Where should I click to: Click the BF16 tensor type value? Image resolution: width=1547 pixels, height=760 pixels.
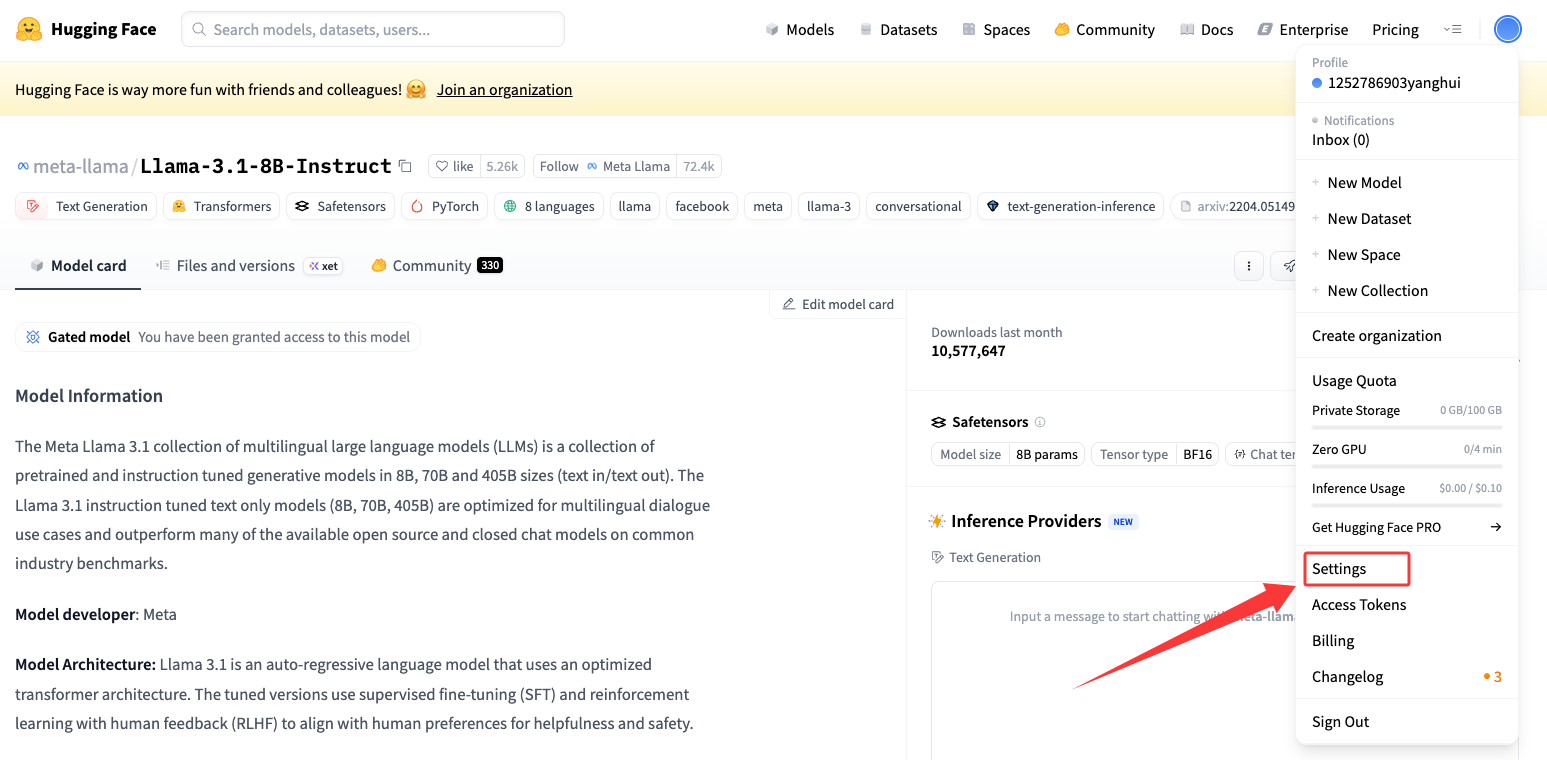1197,454
